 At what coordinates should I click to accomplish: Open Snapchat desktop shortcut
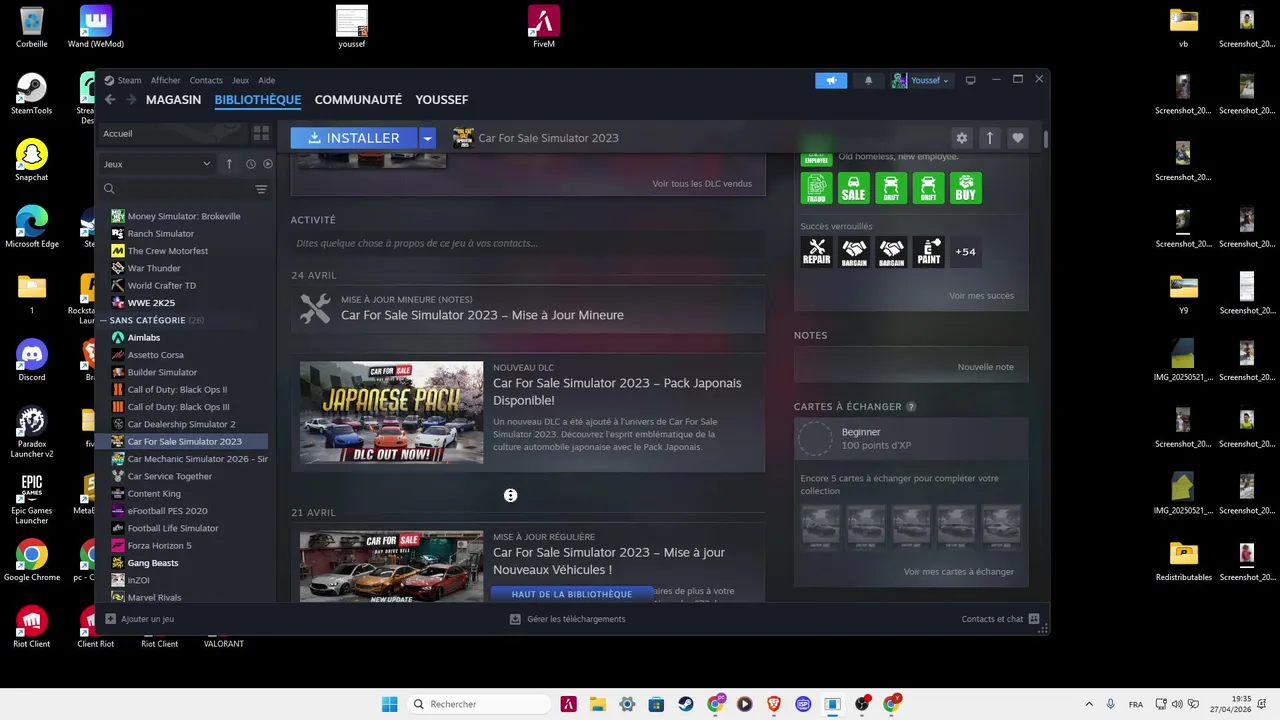pyautogui.click(x=32, y=160)
